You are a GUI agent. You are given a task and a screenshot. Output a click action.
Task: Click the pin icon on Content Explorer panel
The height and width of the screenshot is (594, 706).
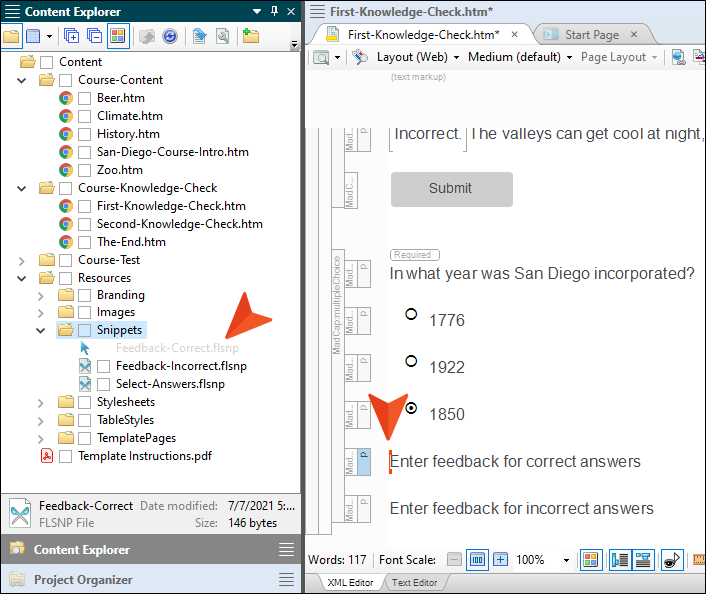274,11
